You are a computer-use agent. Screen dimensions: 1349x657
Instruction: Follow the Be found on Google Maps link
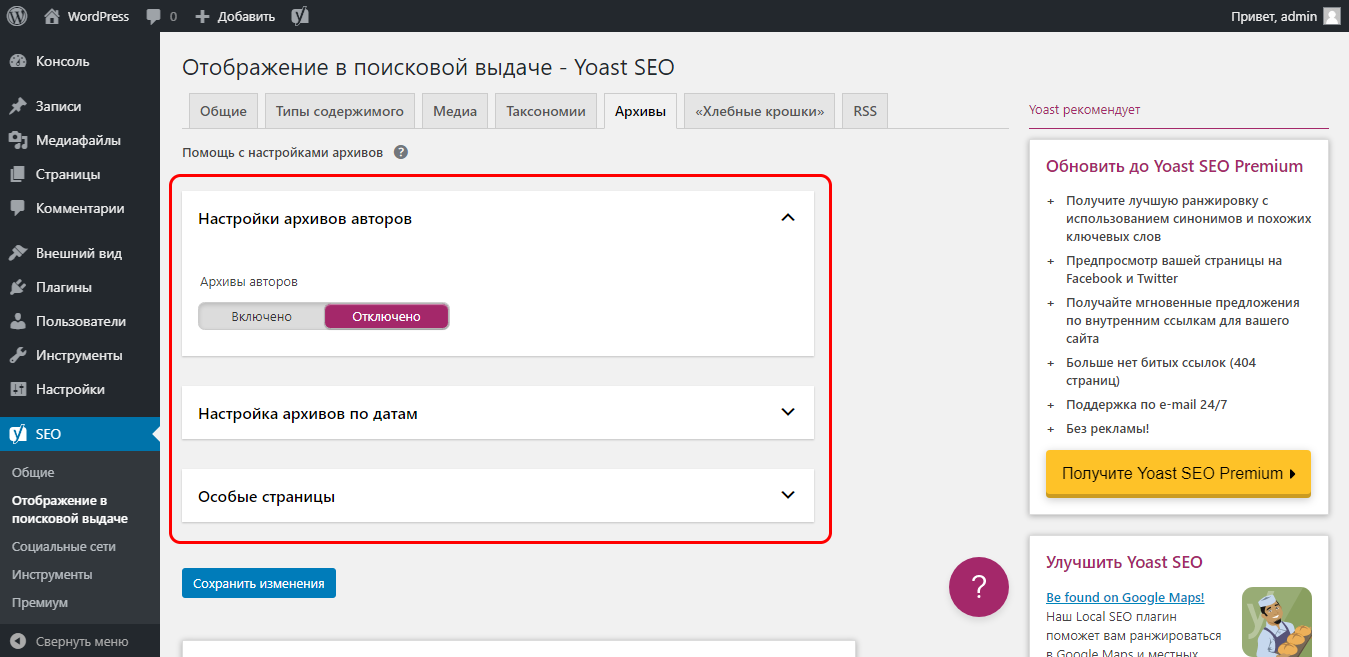[1124, 597]
